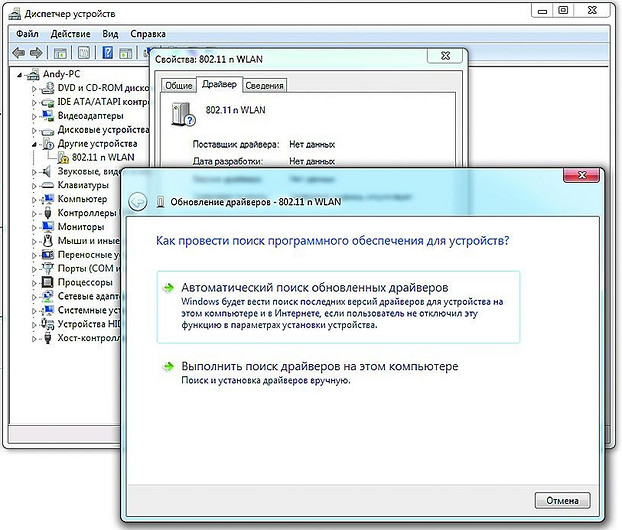Click the Клавиатуры keyboard icon
This screenshot has width=622, height=530.
coord(48,185)
